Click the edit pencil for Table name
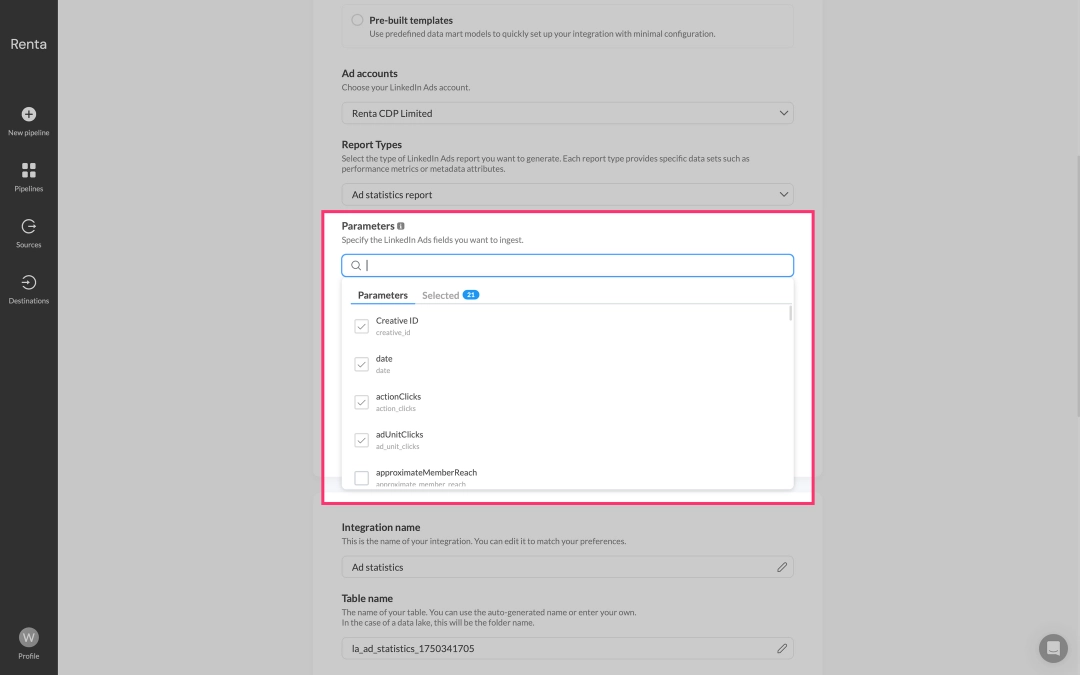Screen dimensions: 1080x675 [x=783, y=648]
